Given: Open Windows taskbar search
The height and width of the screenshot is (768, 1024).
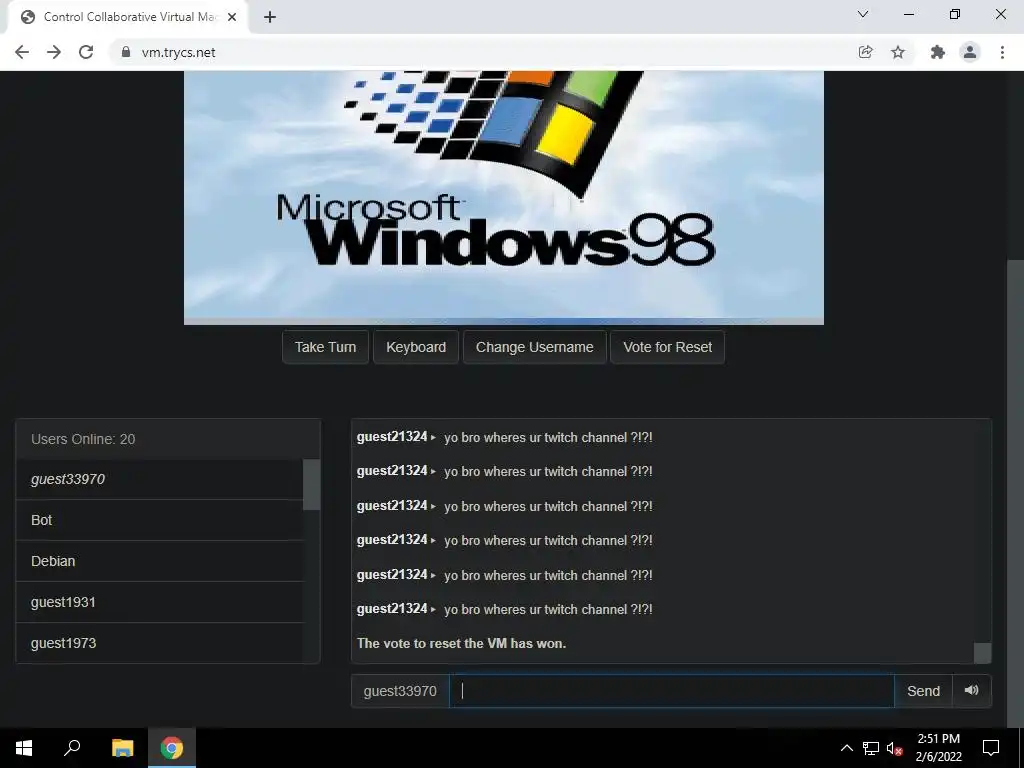Looking at the screenshot, I should [72, 748].
